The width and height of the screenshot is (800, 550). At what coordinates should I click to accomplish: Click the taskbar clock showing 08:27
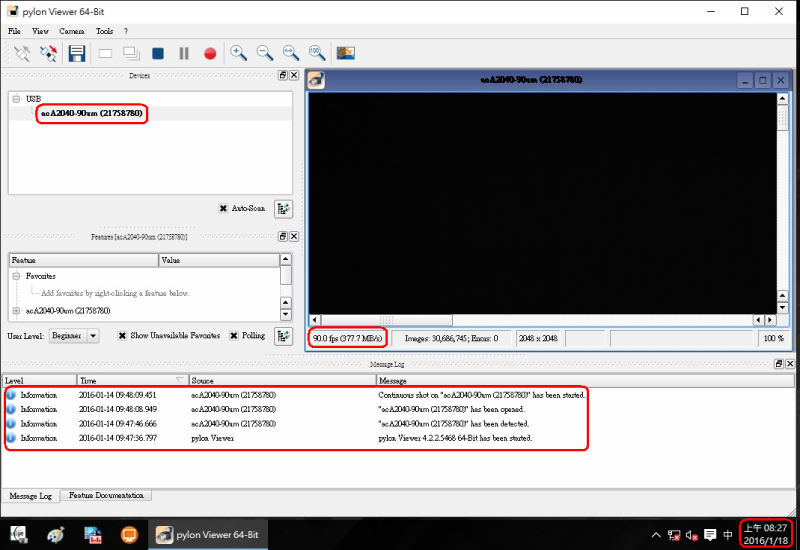click(766, 534)
